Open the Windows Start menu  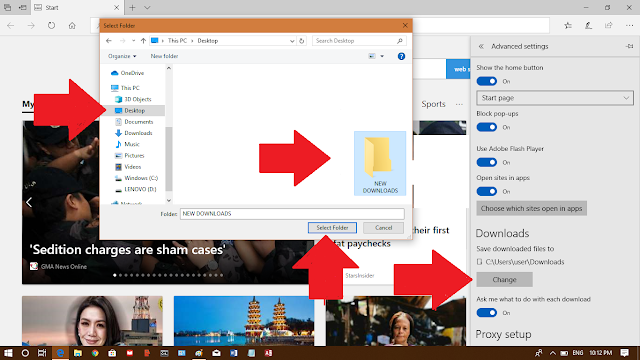tap(8, 353)
